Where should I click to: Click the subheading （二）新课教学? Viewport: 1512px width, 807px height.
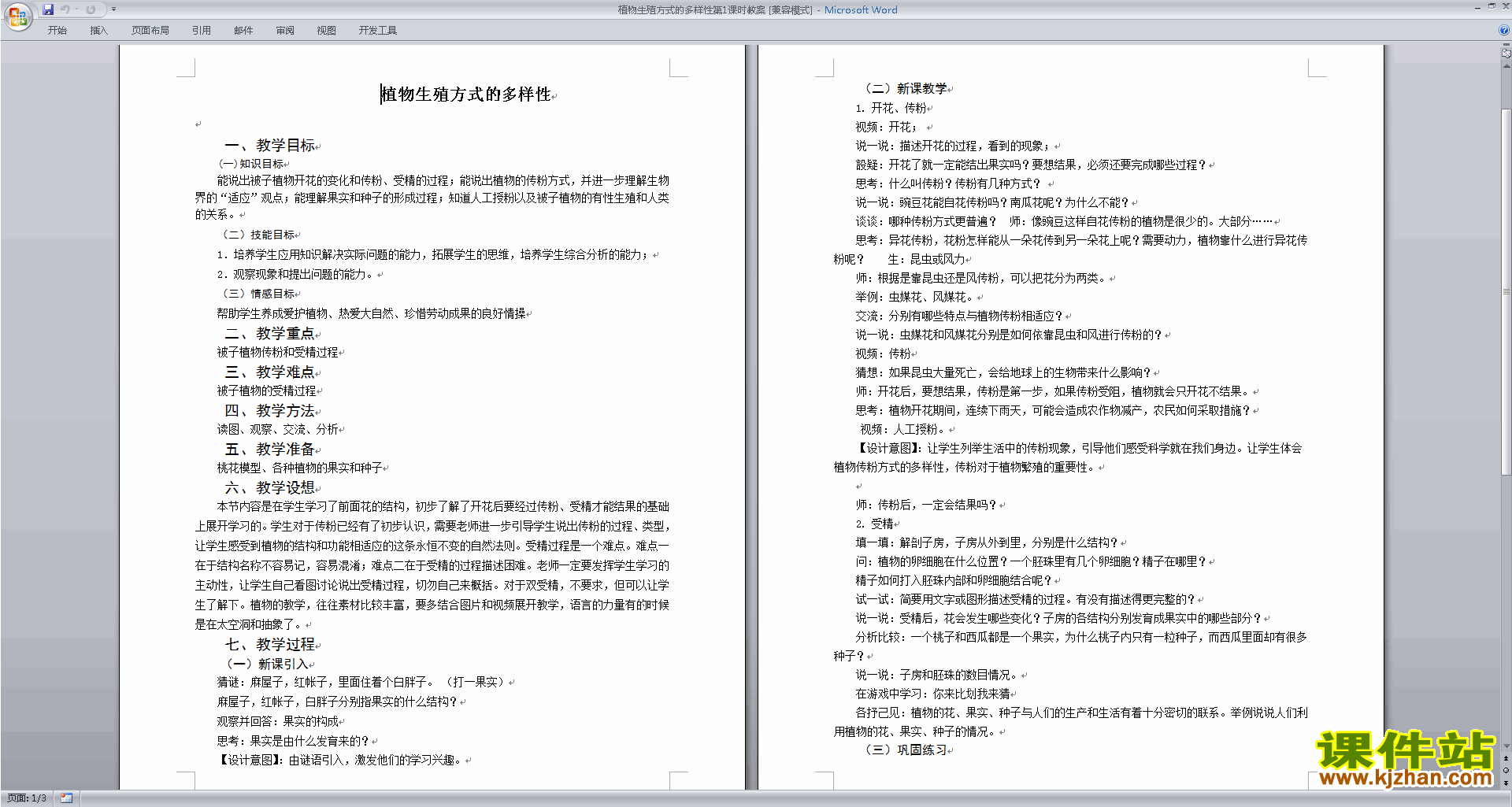906,89
